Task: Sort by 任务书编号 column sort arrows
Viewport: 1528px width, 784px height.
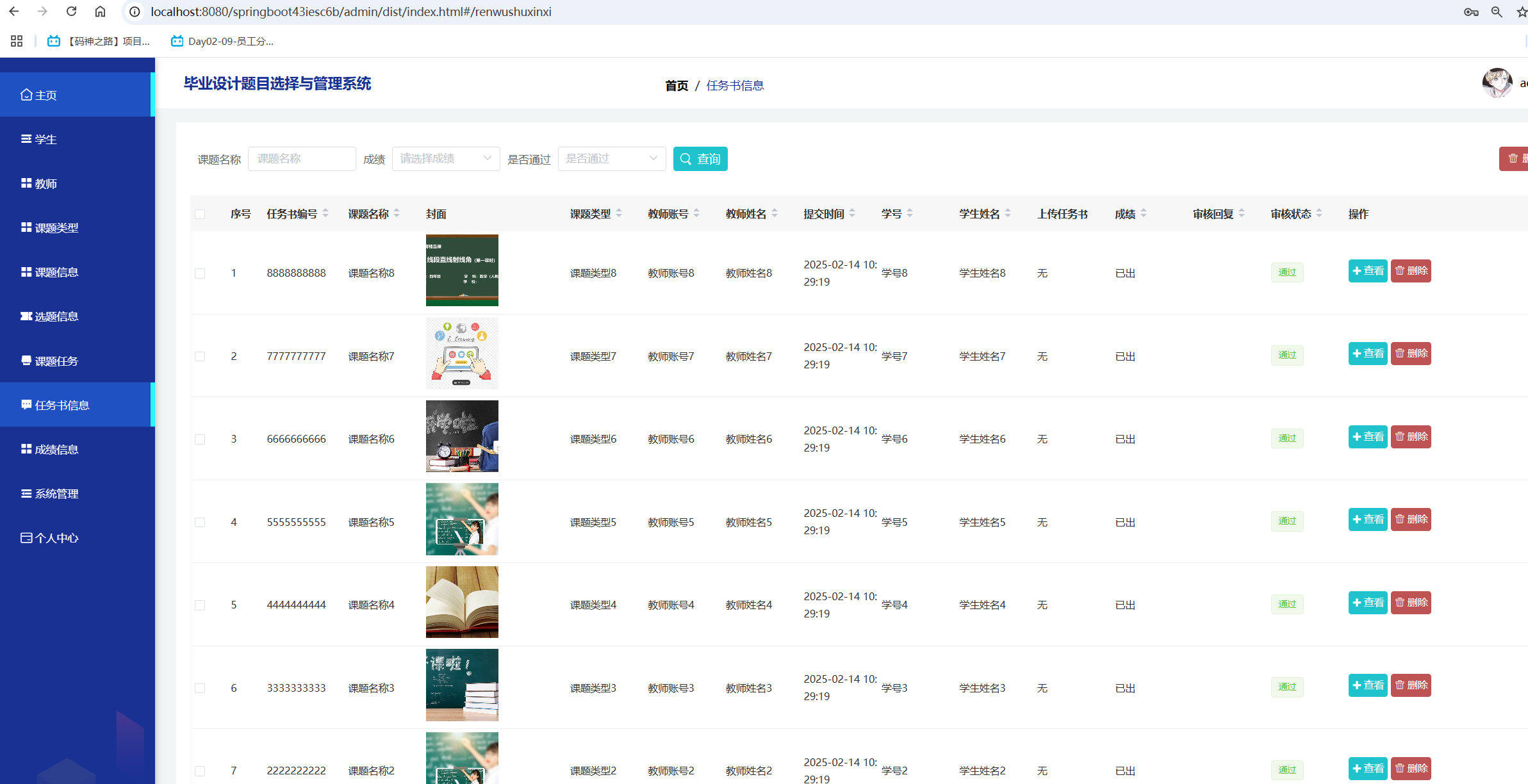Action: (x=325, y=213)
